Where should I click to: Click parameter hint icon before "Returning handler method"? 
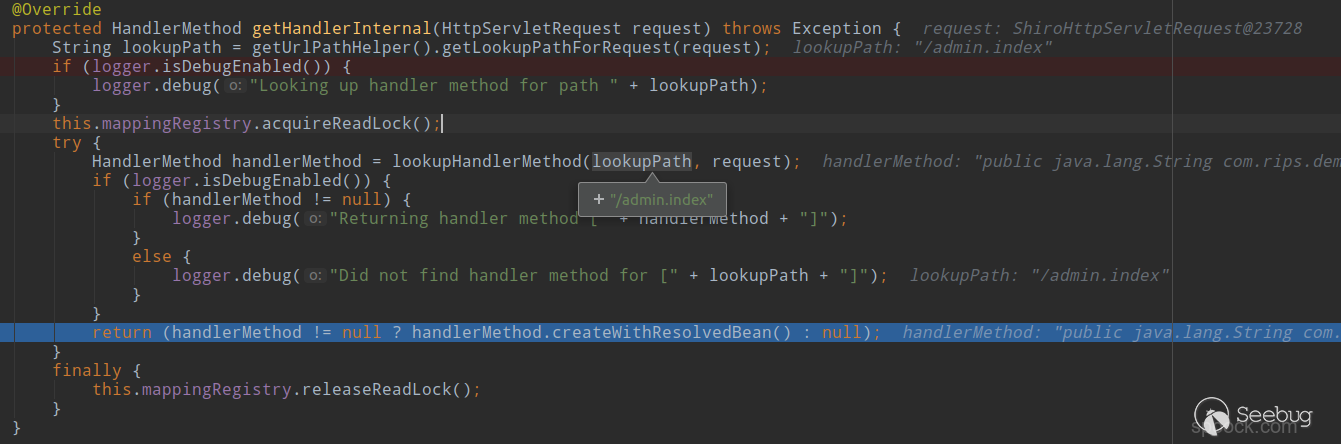point(315,219)
